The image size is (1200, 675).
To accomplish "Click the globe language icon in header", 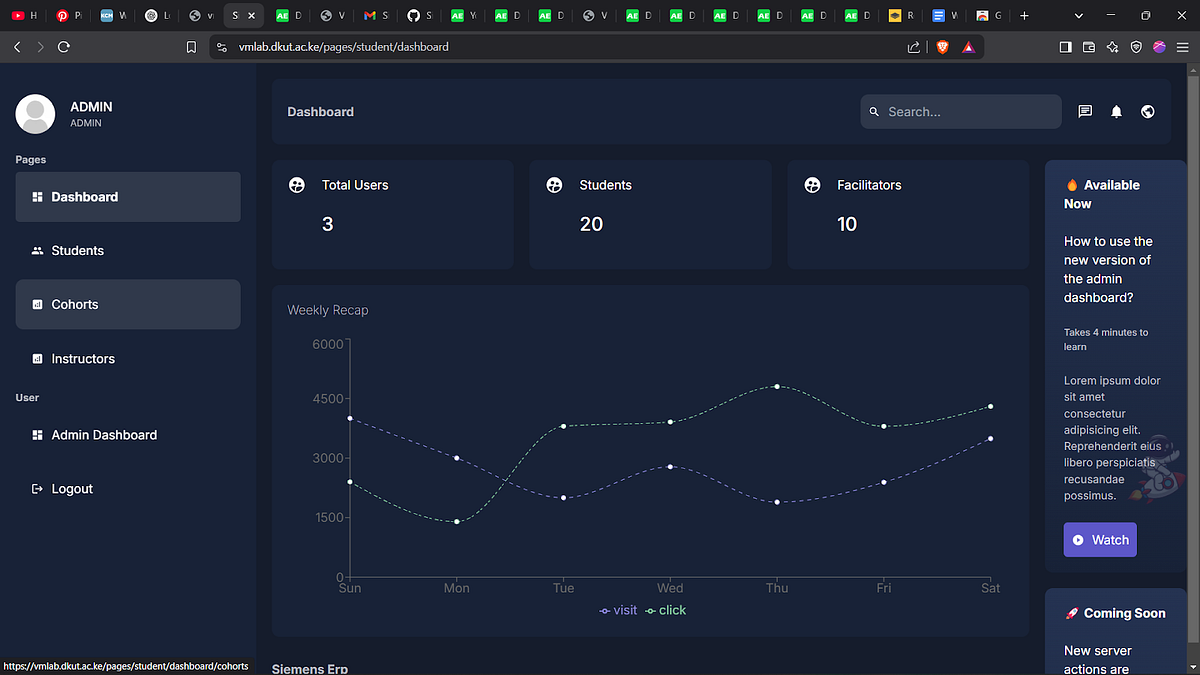I will point(1148,112).
